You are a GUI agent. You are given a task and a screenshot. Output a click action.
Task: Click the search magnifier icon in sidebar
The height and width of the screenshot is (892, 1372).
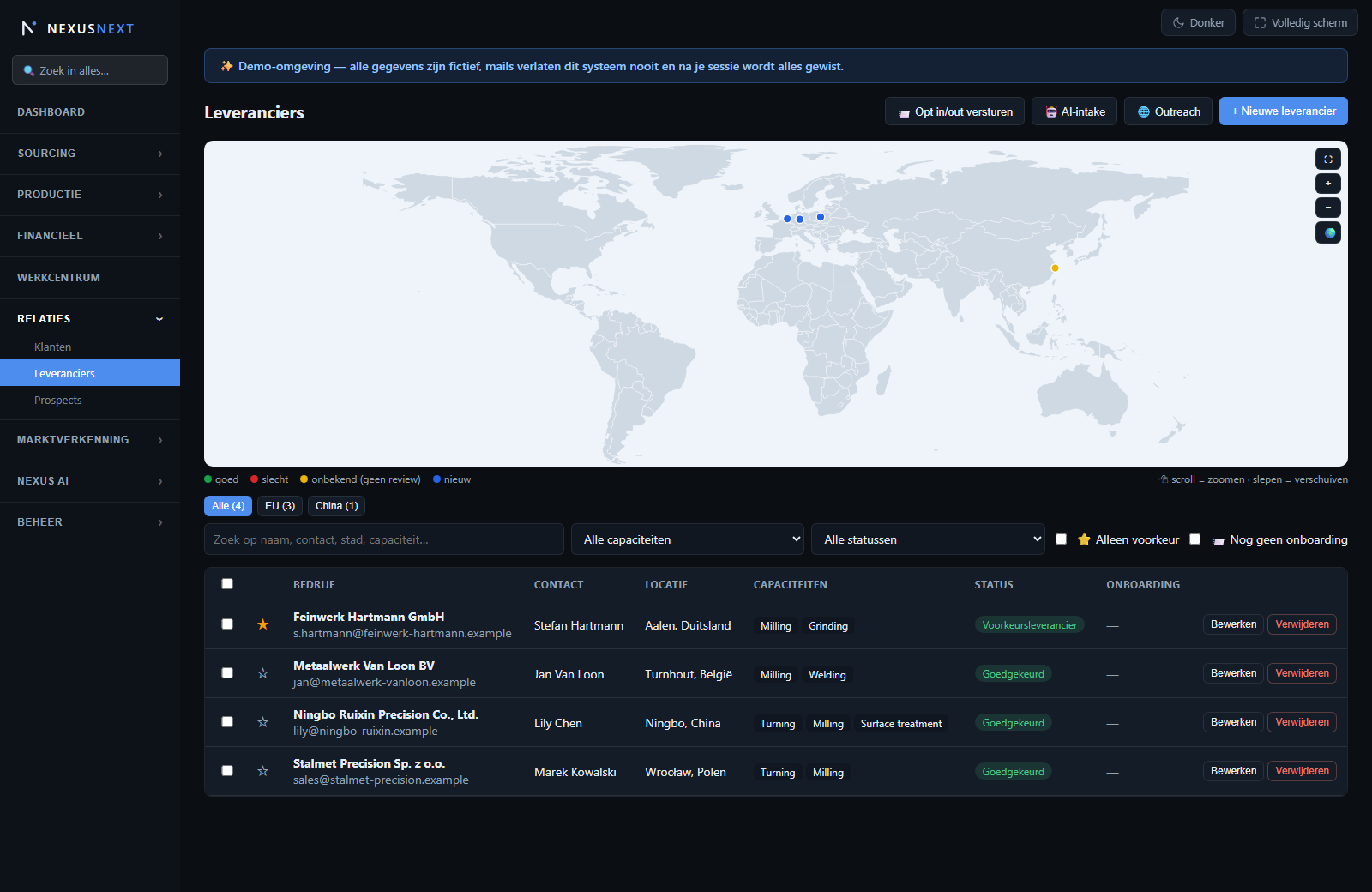[29, 71]
